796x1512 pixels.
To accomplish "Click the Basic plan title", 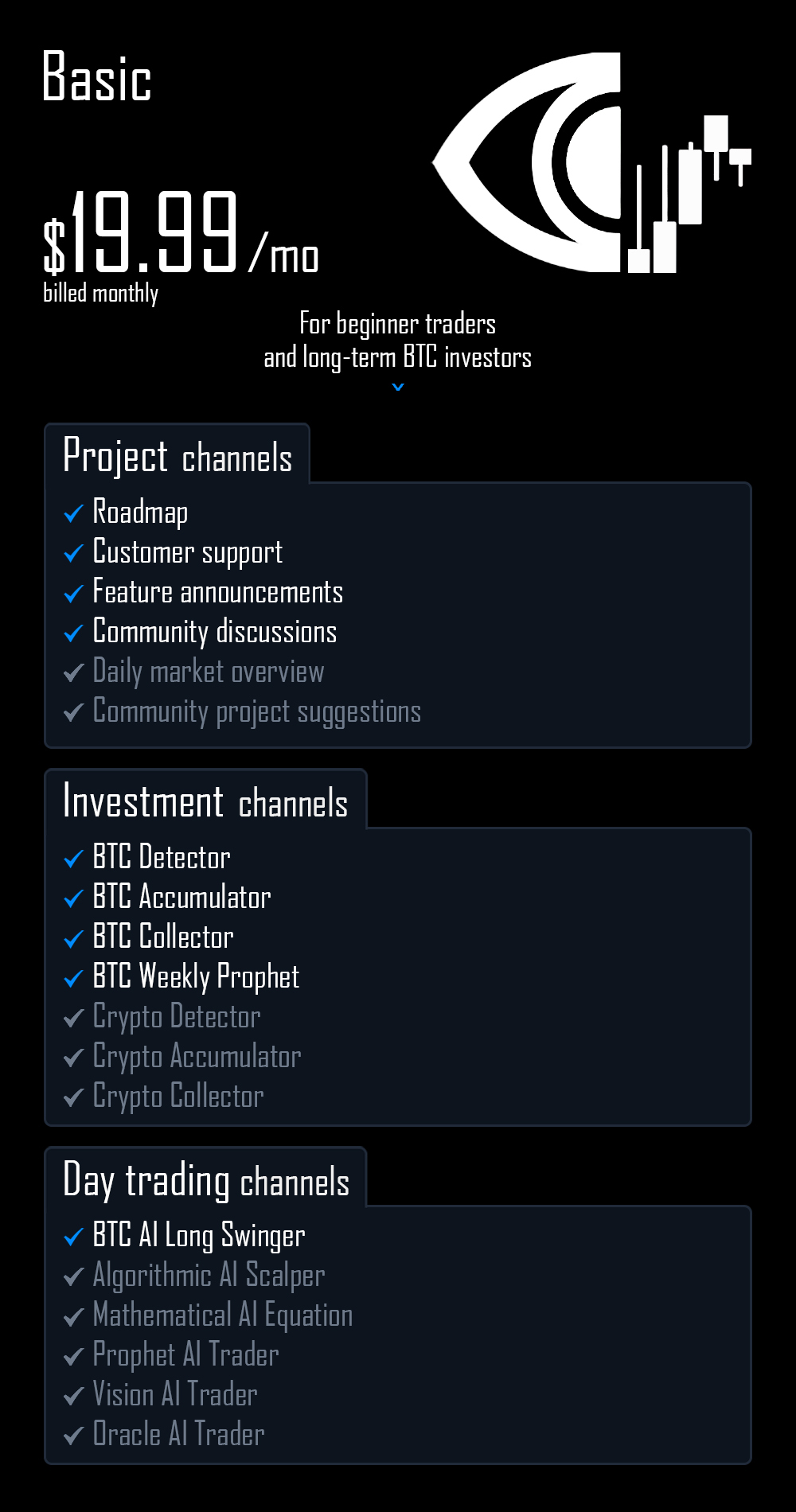I will [x=96, y=78].
